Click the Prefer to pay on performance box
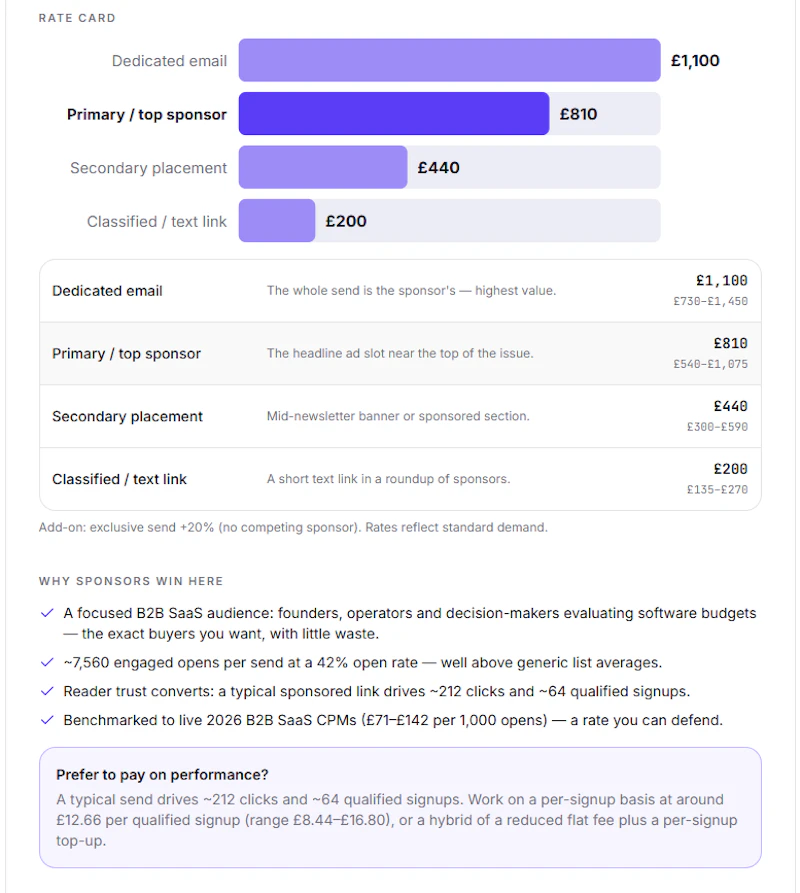The image size is (800, 893). pyautogui.click(x=400, y=808)
